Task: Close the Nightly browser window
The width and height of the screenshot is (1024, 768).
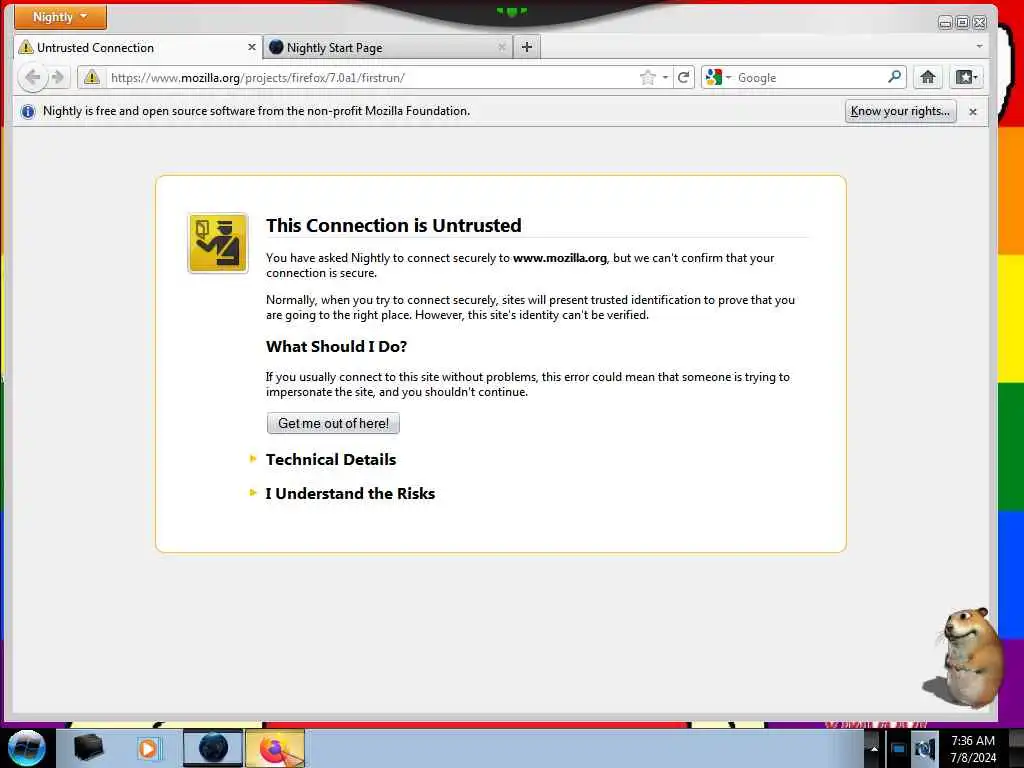Action: point(980,23)
